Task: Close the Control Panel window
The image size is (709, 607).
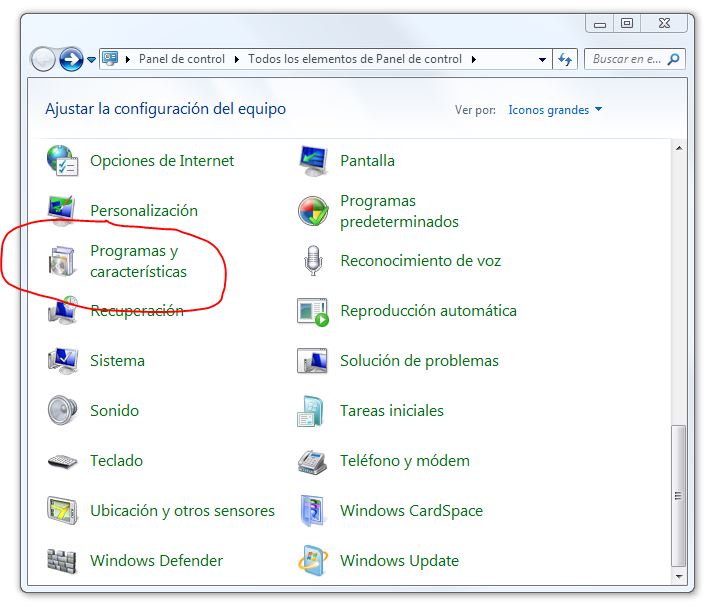Action: pos(664,24)
